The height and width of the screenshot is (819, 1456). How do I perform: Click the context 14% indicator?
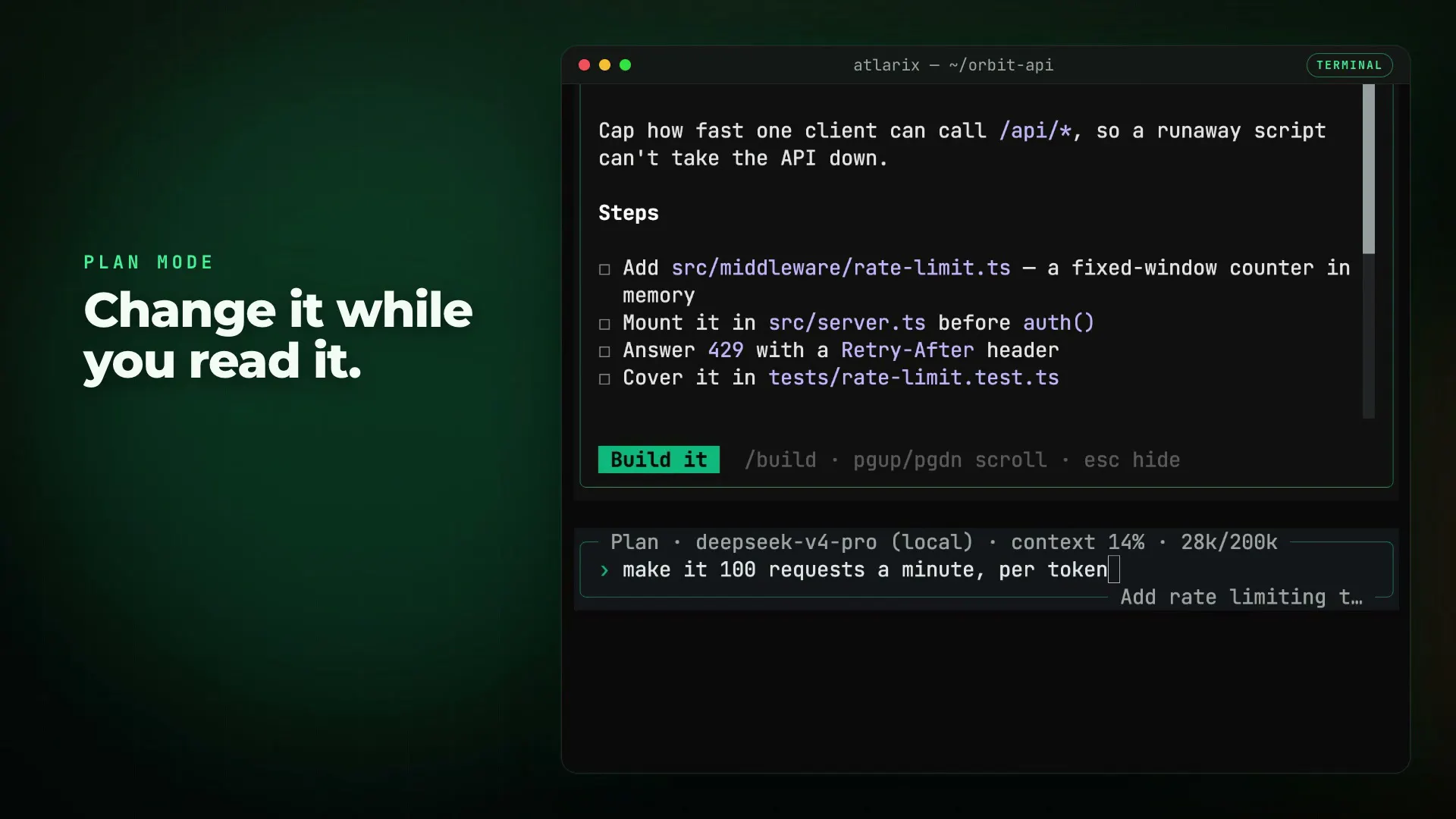click(x=1078, y=541)
